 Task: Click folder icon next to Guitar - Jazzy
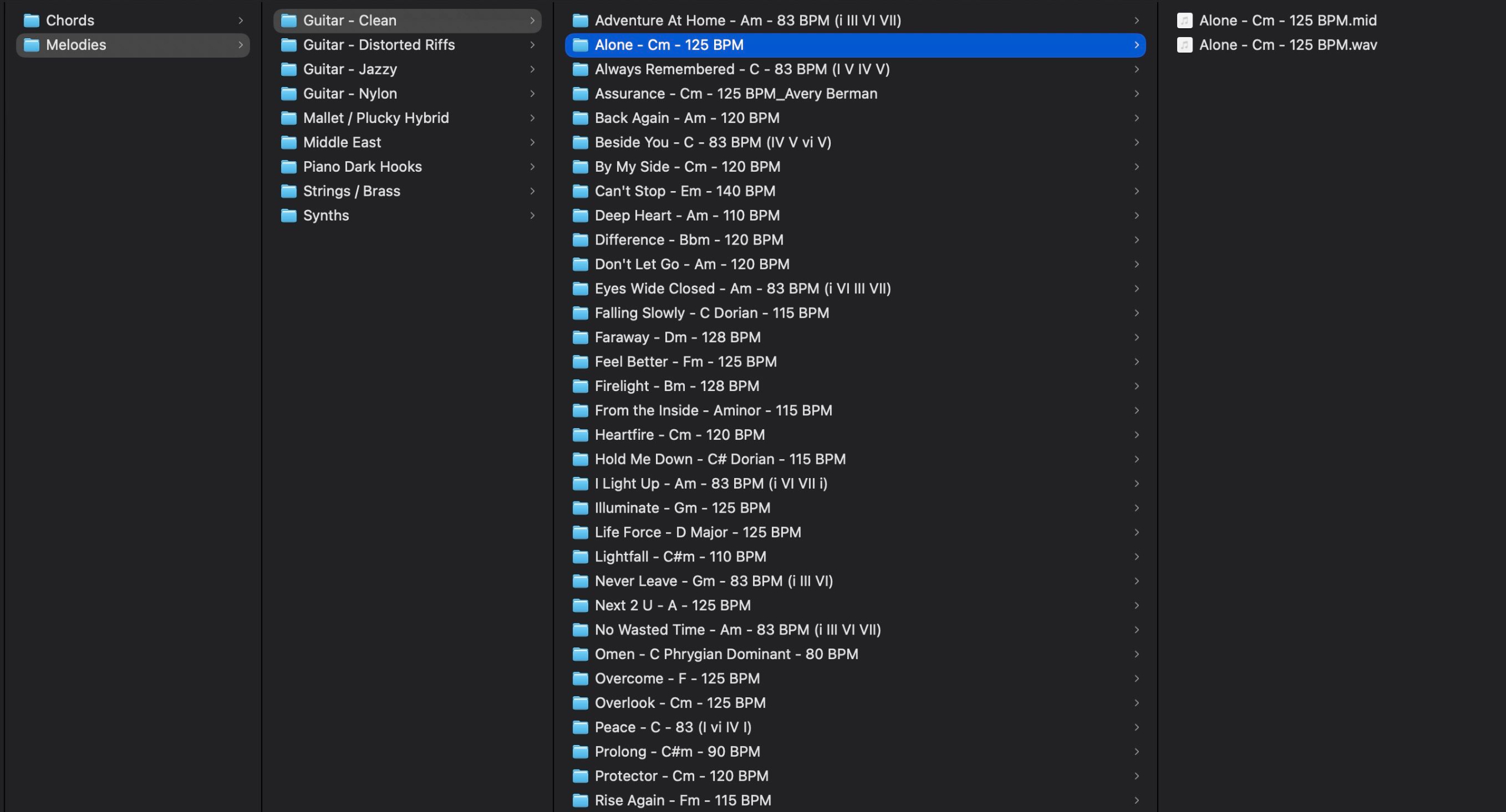(x=288, y=69)
